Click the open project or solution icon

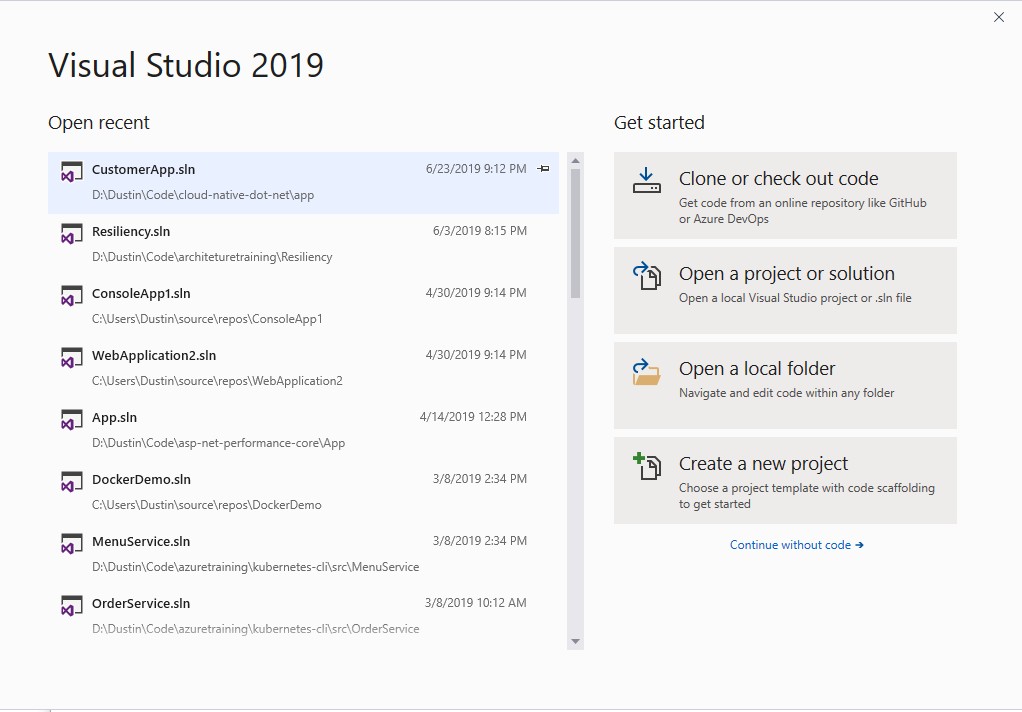click(x=647, y=276)
